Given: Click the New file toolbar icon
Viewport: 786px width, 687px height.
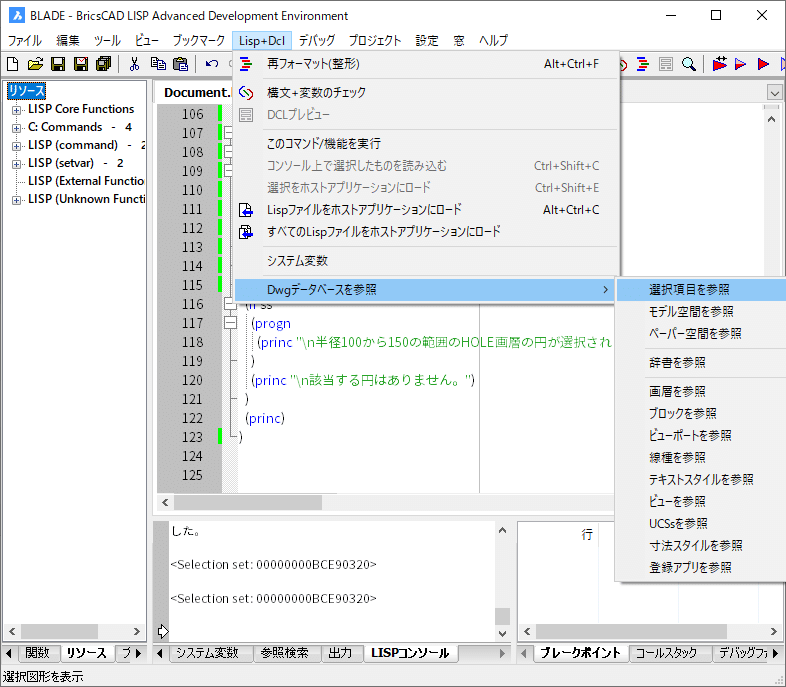Looking at the screenshot, I should pos(13,64).
